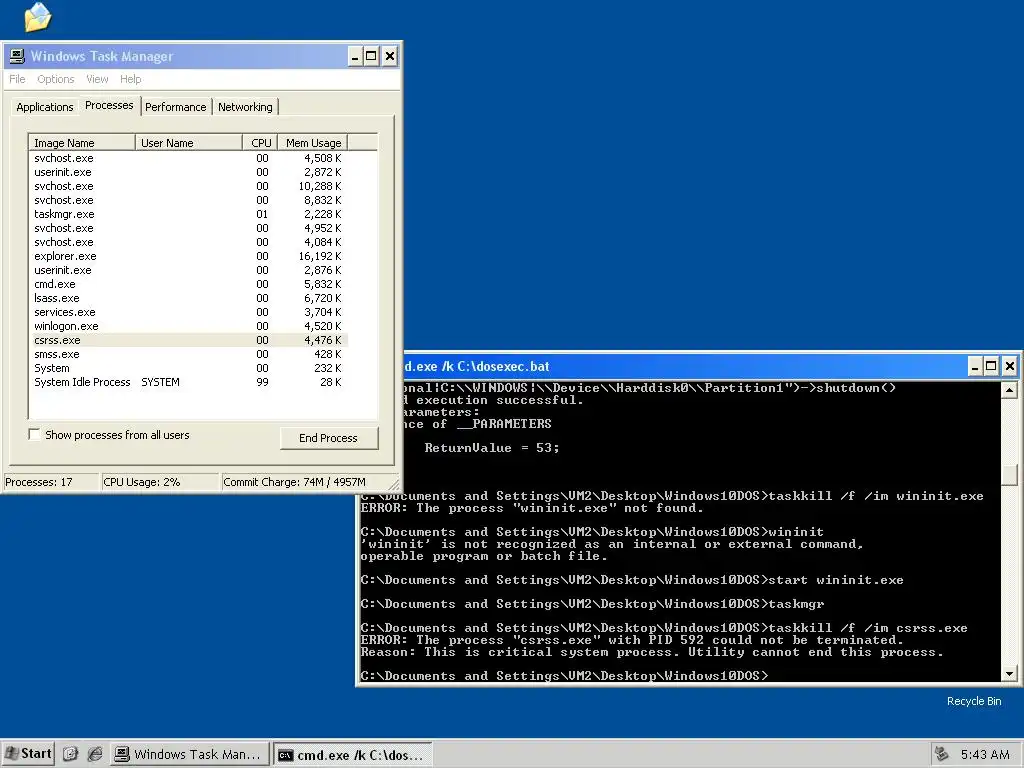The image size is (1024, 768).
Task: Switch to the Applications tab
Action: [x=44, y=107]
